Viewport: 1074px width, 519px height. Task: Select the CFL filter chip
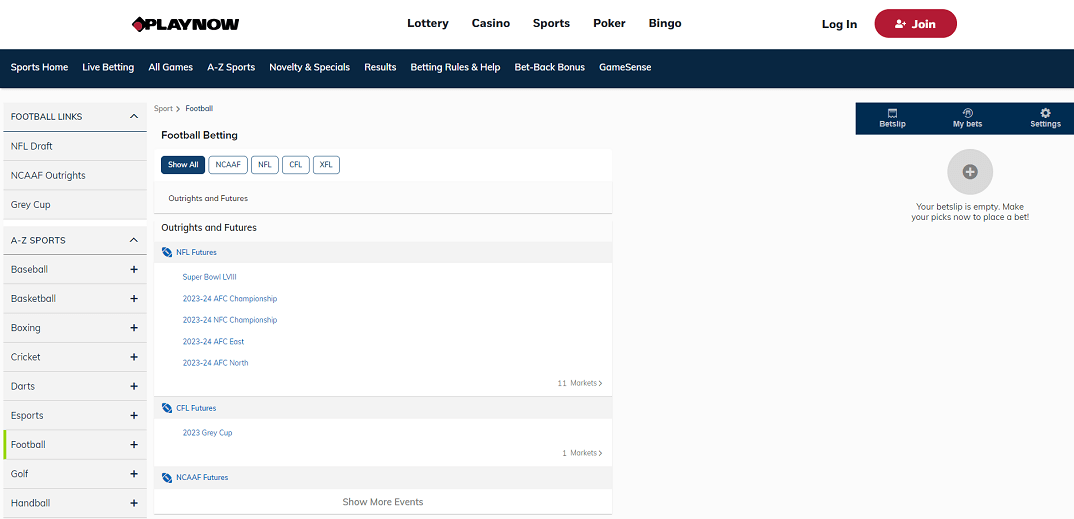click(295, 165)
